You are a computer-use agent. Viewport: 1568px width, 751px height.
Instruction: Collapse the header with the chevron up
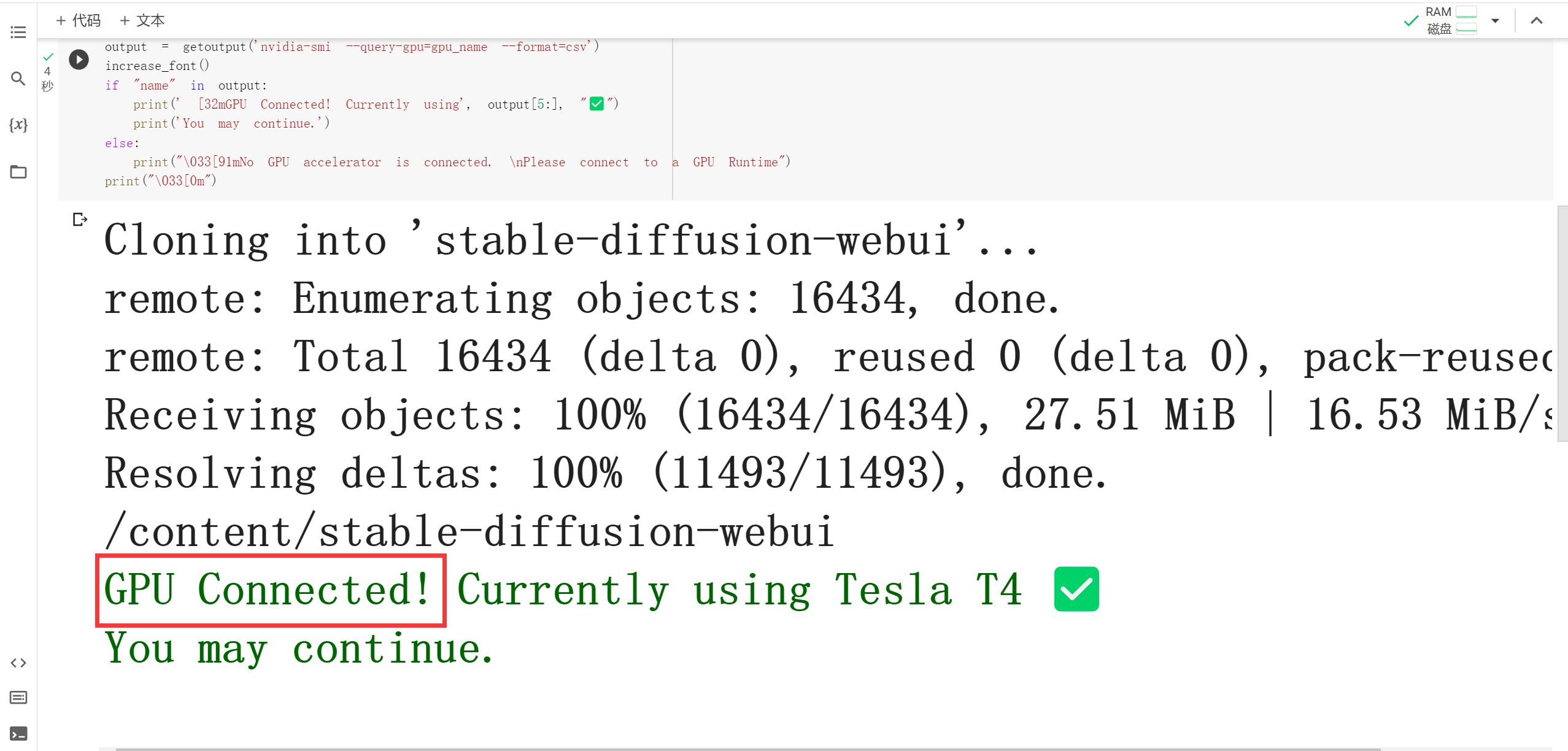point(1536,21)
